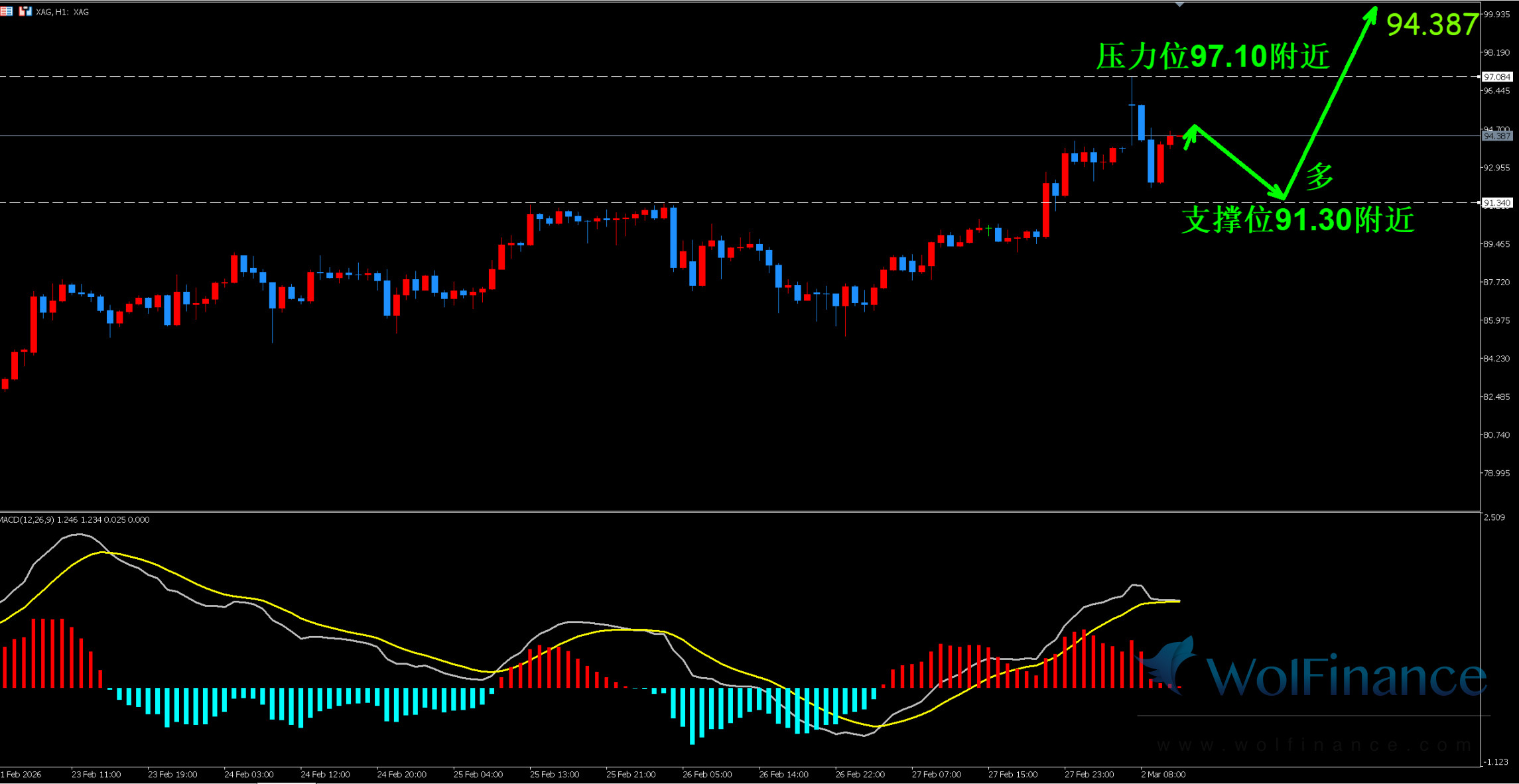This screenshot has height=784, width=1519.
Task: Click the chart shift triangle marker at top
Action: coord(1179,5)
